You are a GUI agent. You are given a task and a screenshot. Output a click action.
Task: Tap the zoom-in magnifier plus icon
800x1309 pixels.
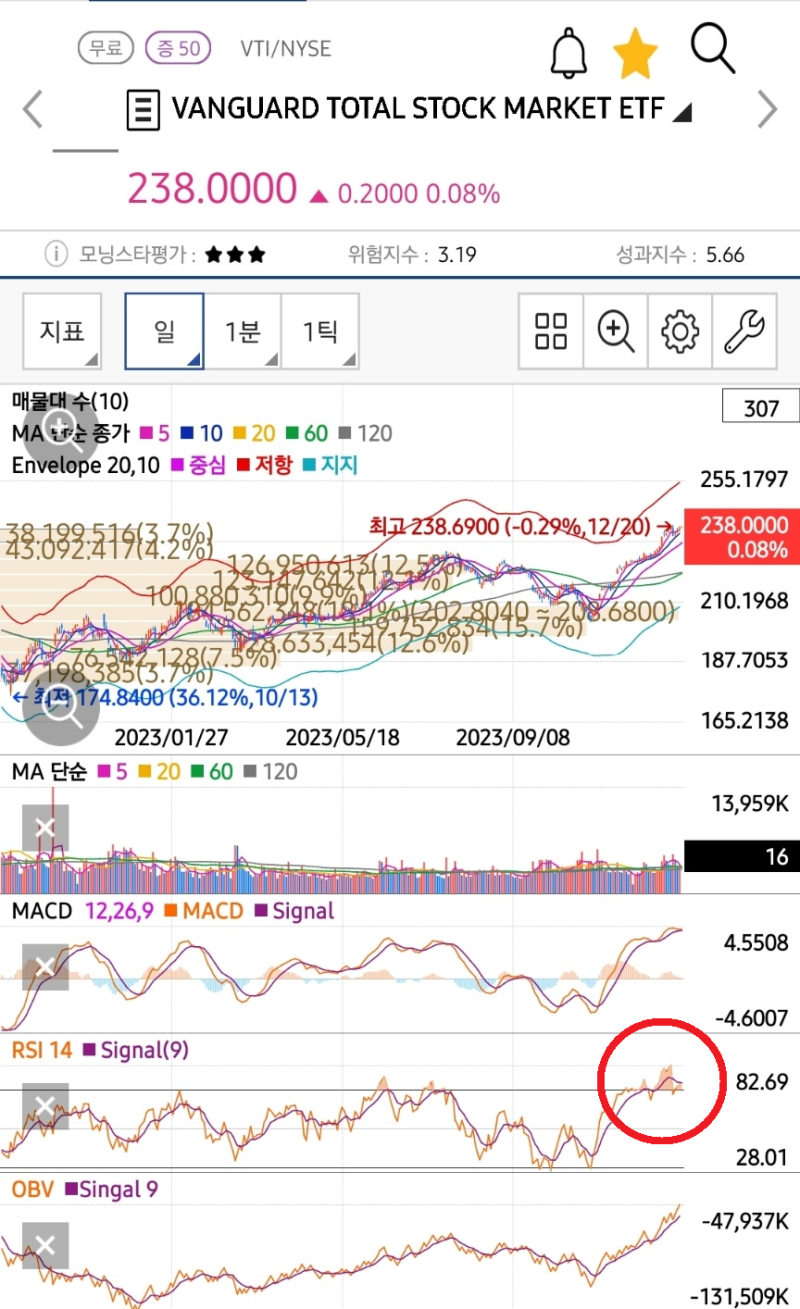[x=616, y=331]
